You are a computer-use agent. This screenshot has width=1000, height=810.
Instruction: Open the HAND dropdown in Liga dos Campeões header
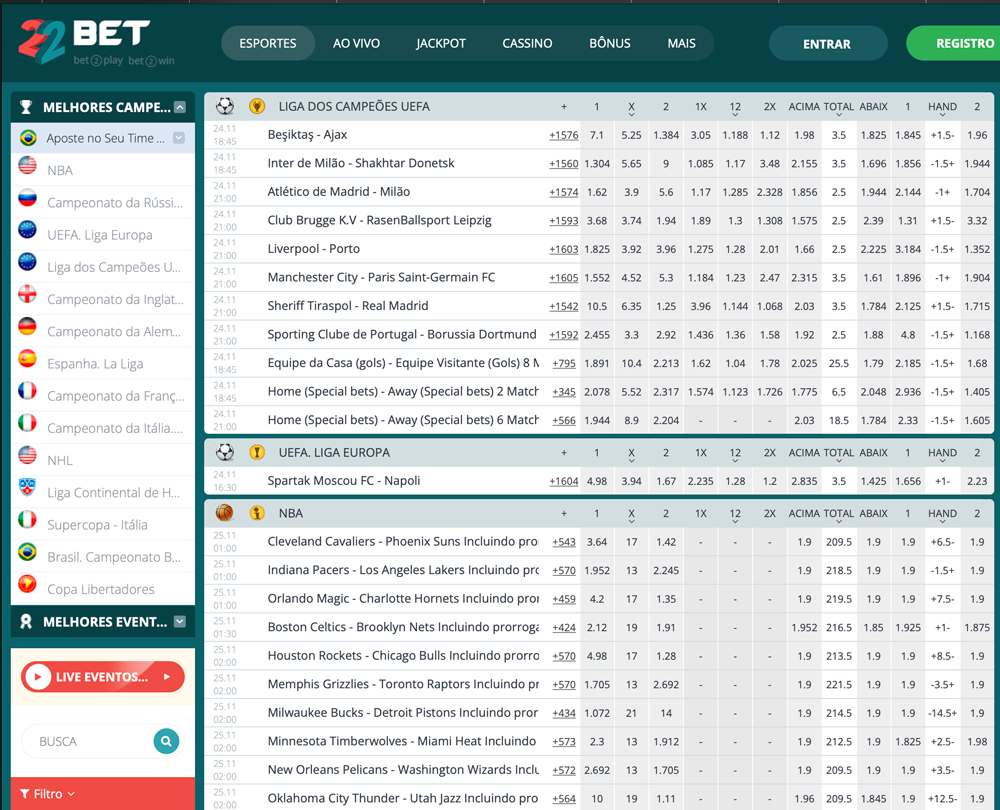pos(943,108)
